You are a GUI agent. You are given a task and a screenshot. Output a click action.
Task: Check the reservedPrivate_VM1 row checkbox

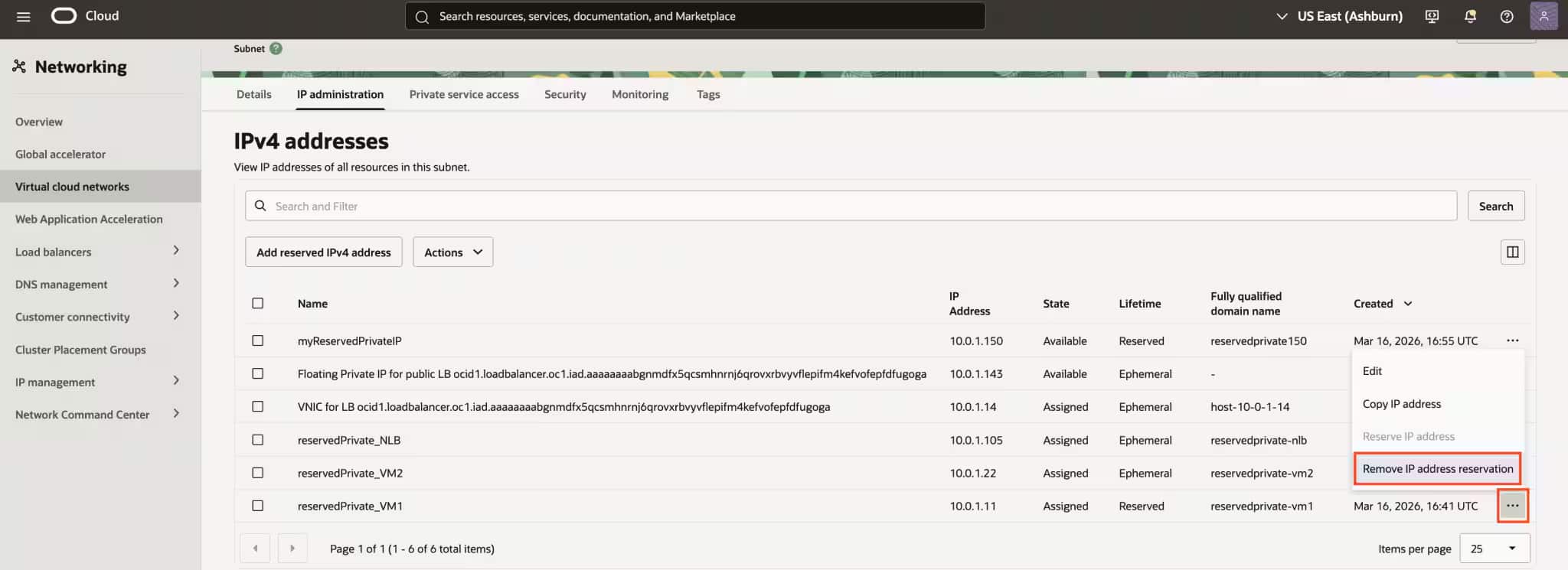point(258,506)
